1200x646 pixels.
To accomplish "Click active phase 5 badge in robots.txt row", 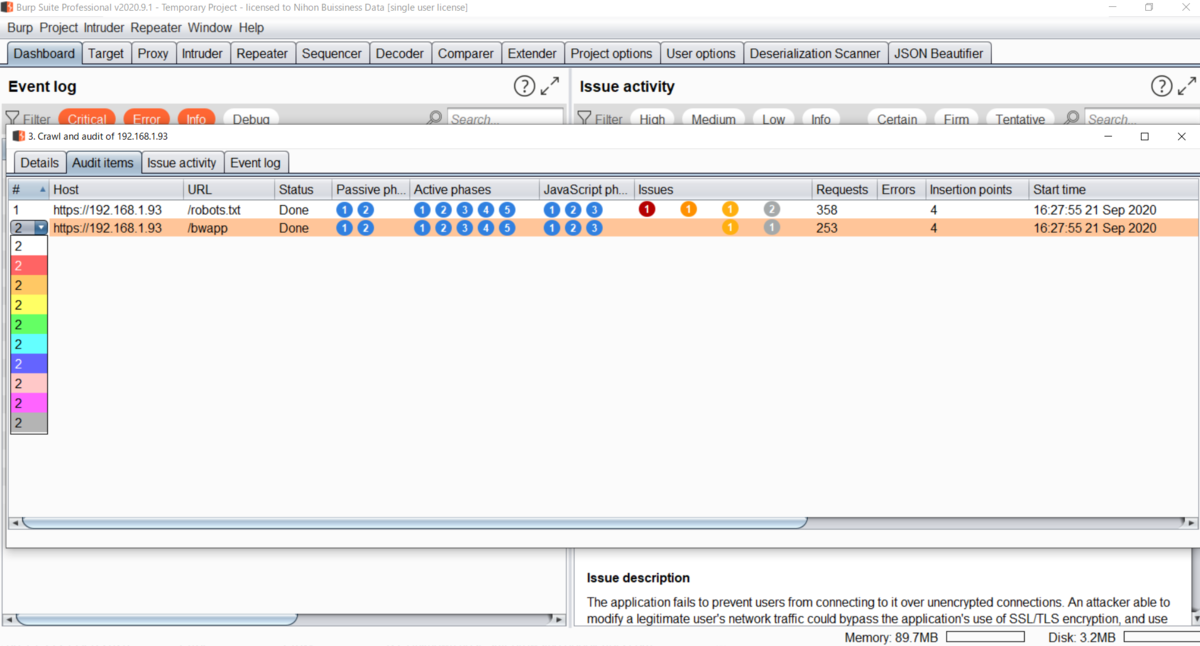I will click(x=507, y=209).
